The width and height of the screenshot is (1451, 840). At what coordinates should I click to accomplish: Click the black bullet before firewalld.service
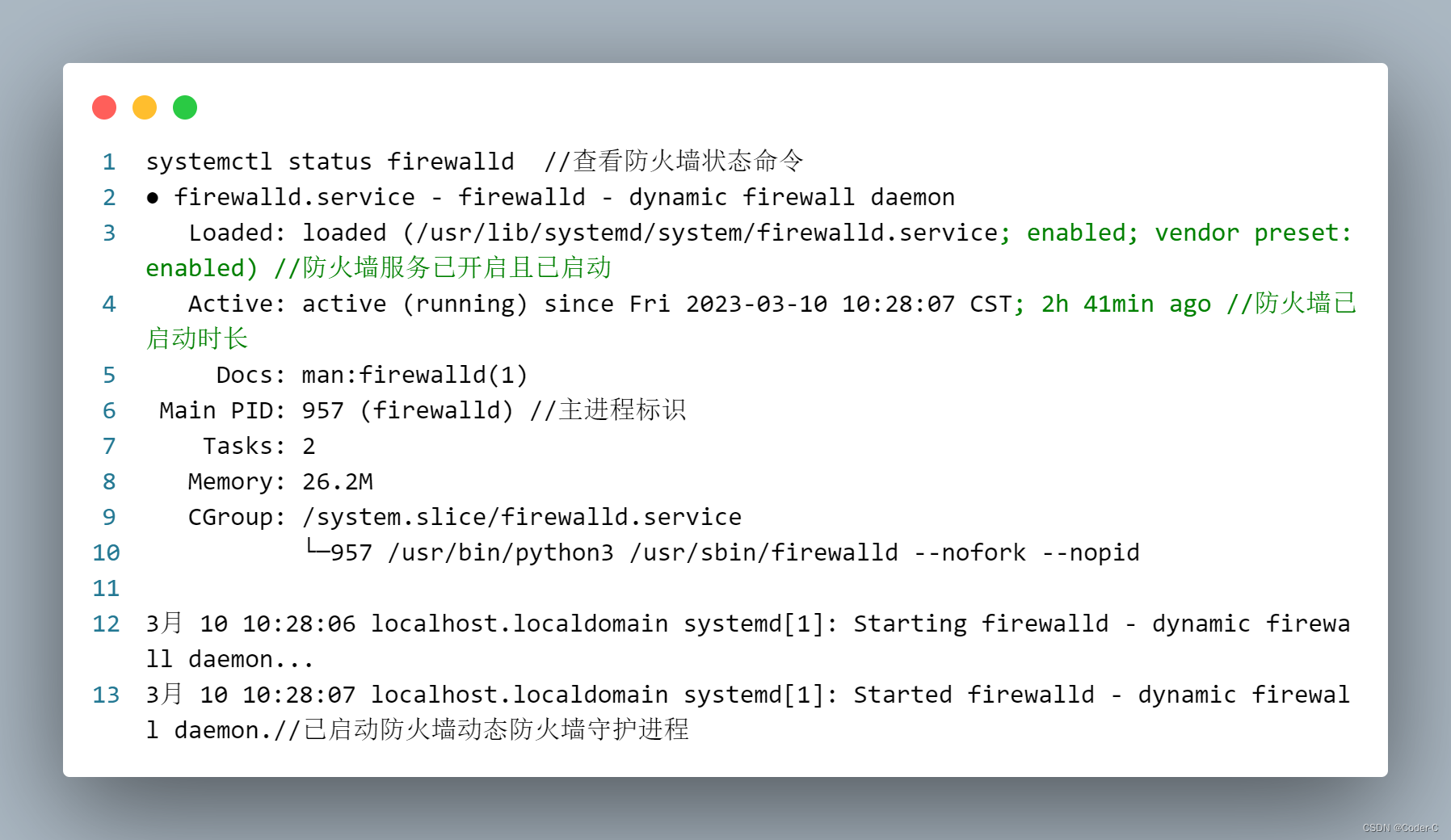153,198
